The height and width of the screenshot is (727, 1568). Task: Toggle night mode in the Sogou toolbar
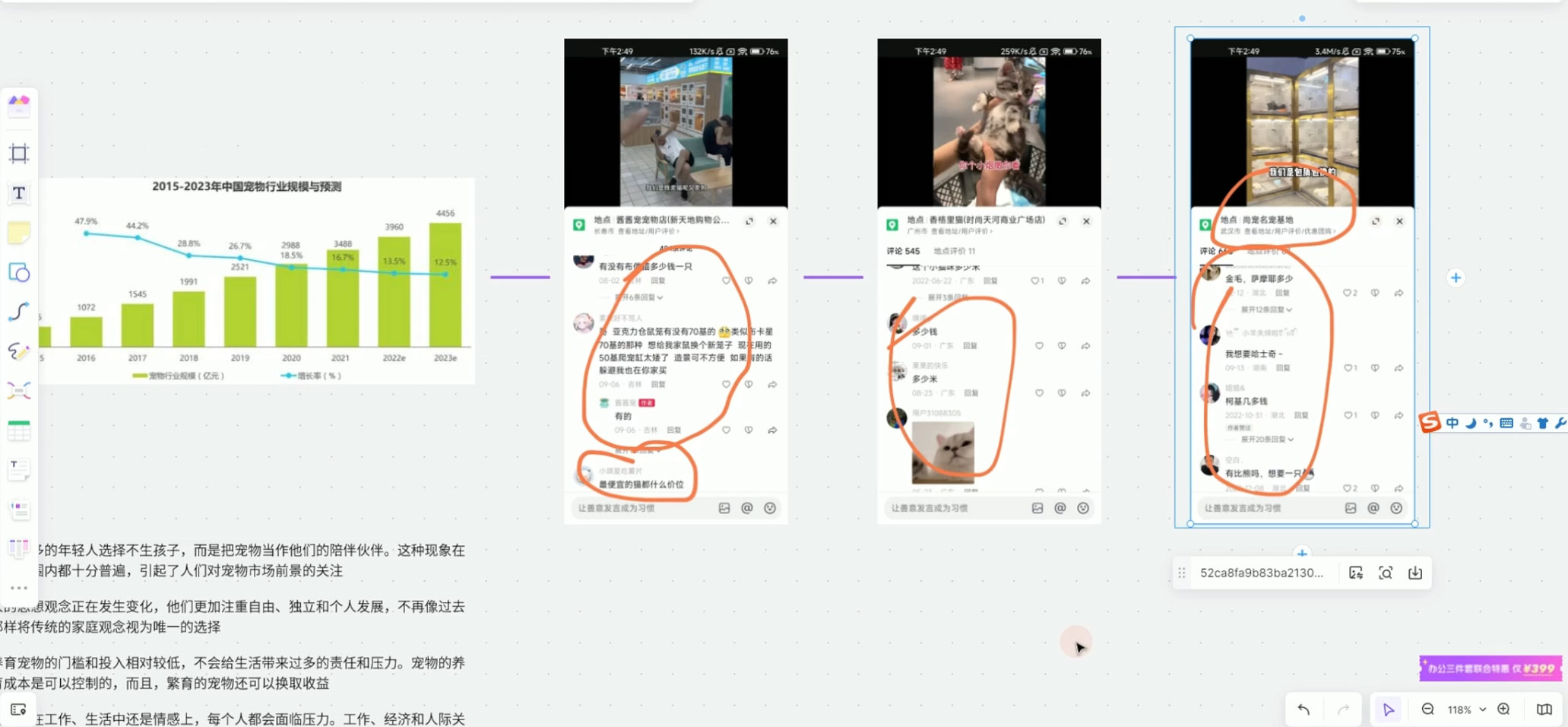[x=1470, y=423]
